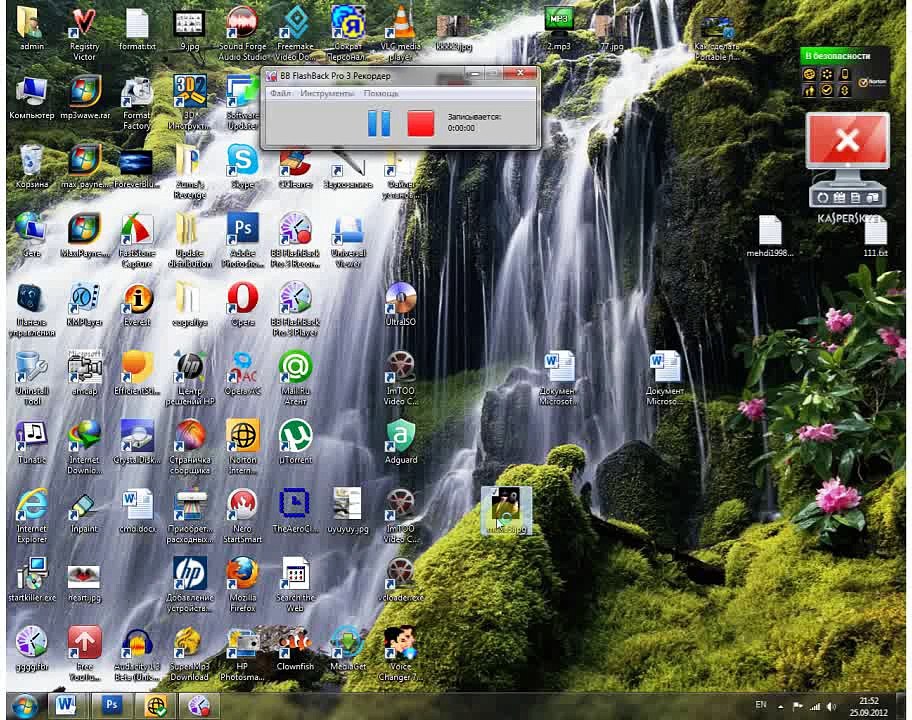Open the Файл menu in the recorder

pyautogui.click(x=280, y=93)
